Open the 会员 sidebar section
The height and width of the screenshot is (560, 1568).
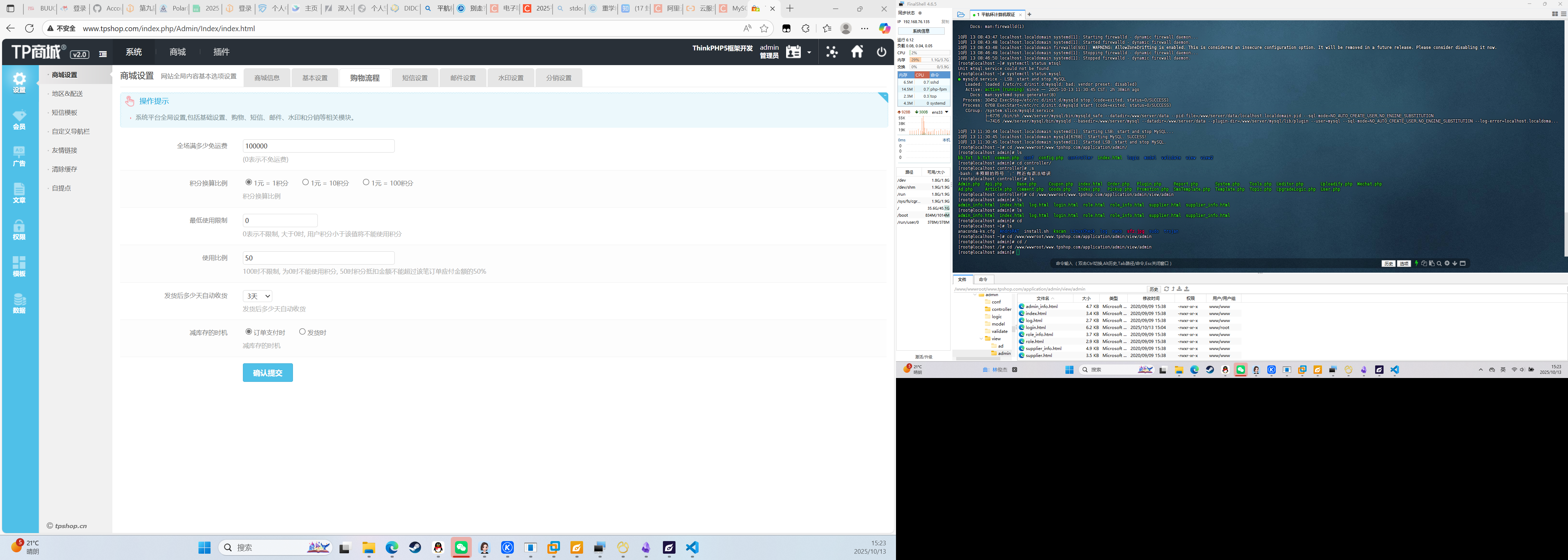tap(20, 119)
